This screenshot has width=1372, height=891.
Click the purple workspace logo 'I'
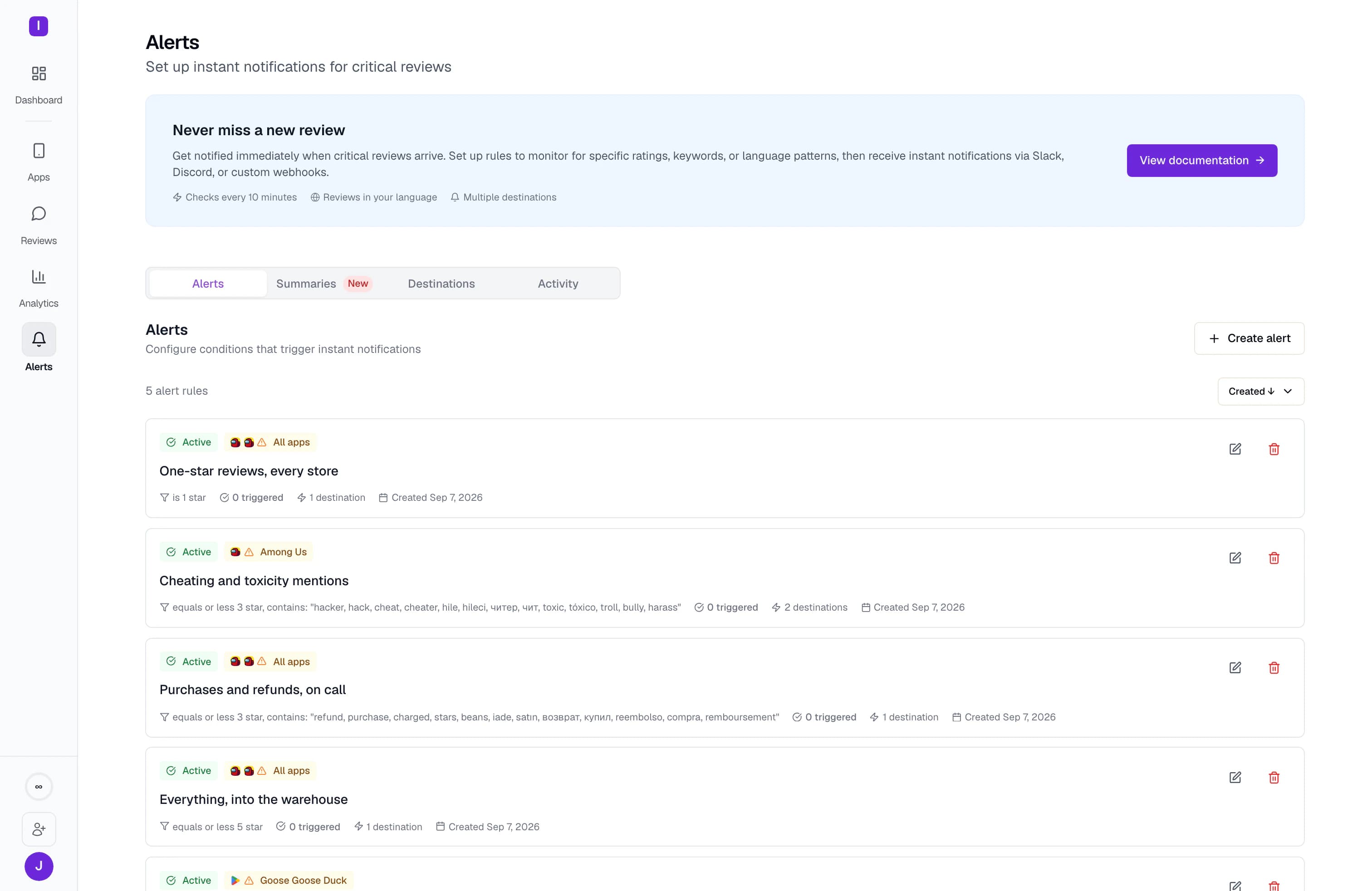[39, 26]
